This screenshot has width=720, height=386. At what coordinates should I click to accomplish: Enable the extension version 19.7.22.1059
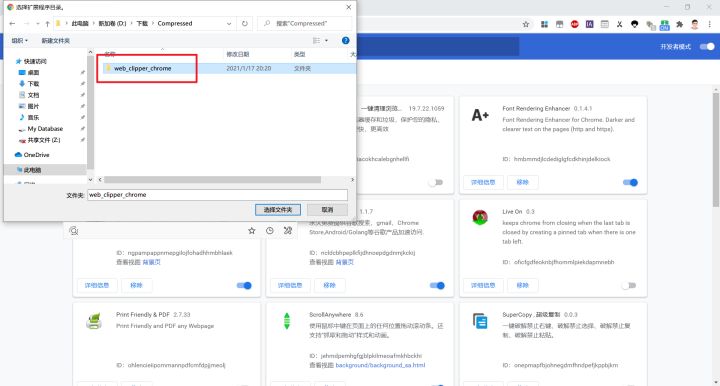(x=436, y=182)
